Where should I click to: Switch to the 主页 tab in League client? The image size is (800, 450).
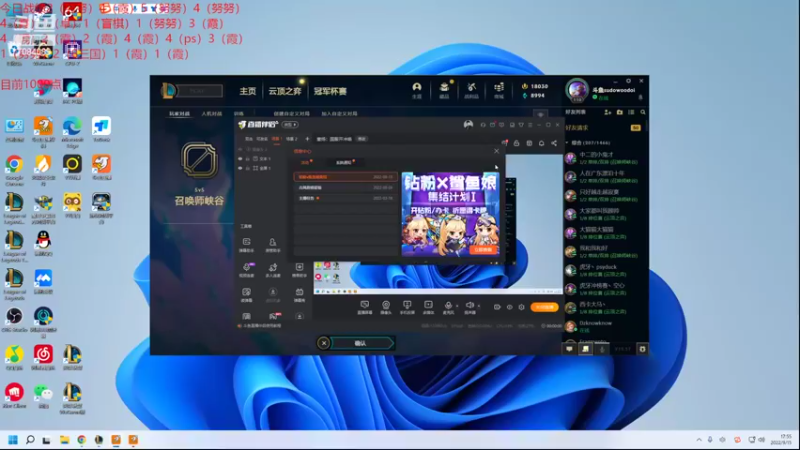click(248, 91)
